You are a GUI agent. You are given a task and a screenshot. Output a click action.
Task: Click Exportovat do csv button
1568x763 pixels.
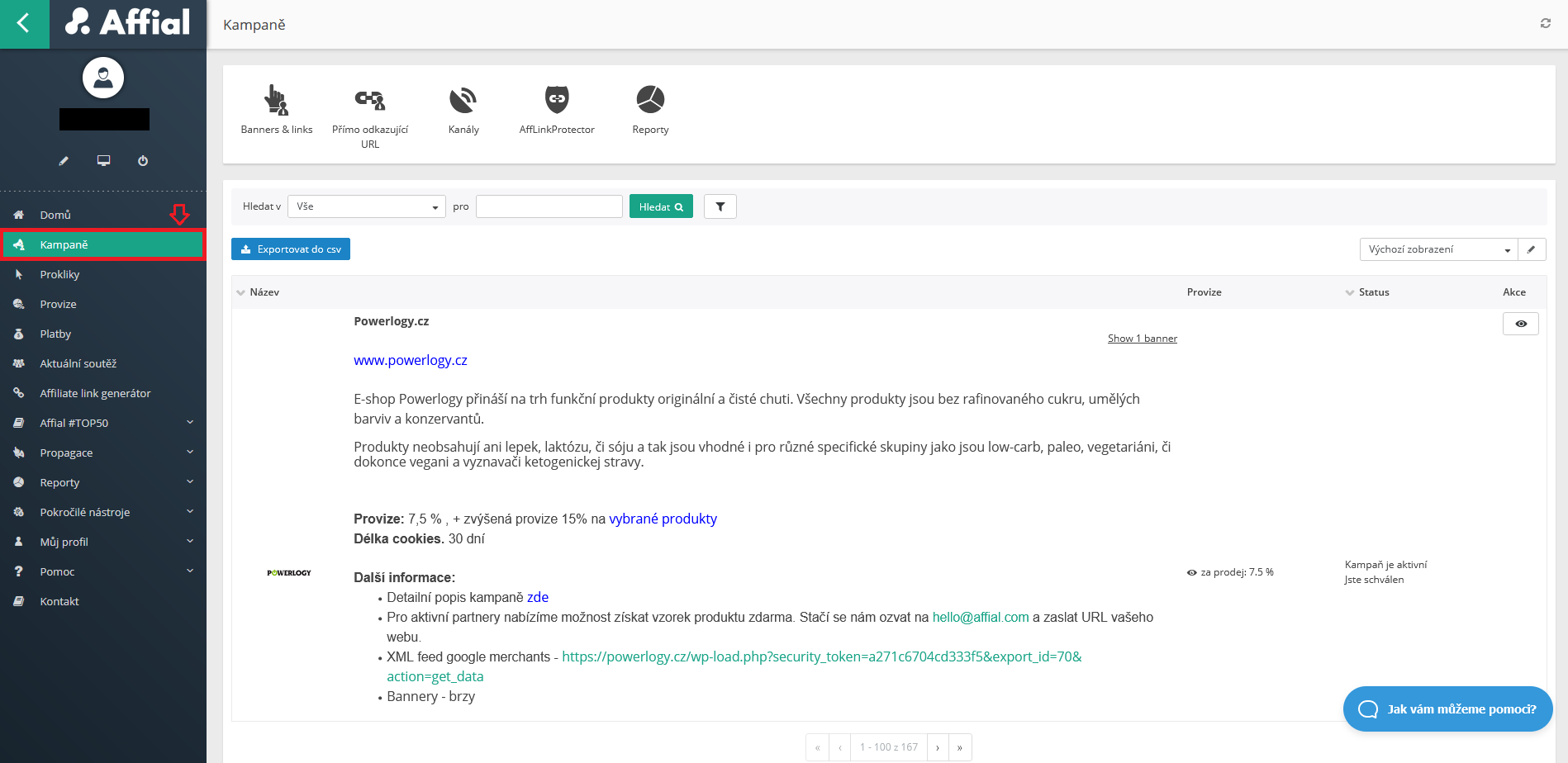(291, 249)
